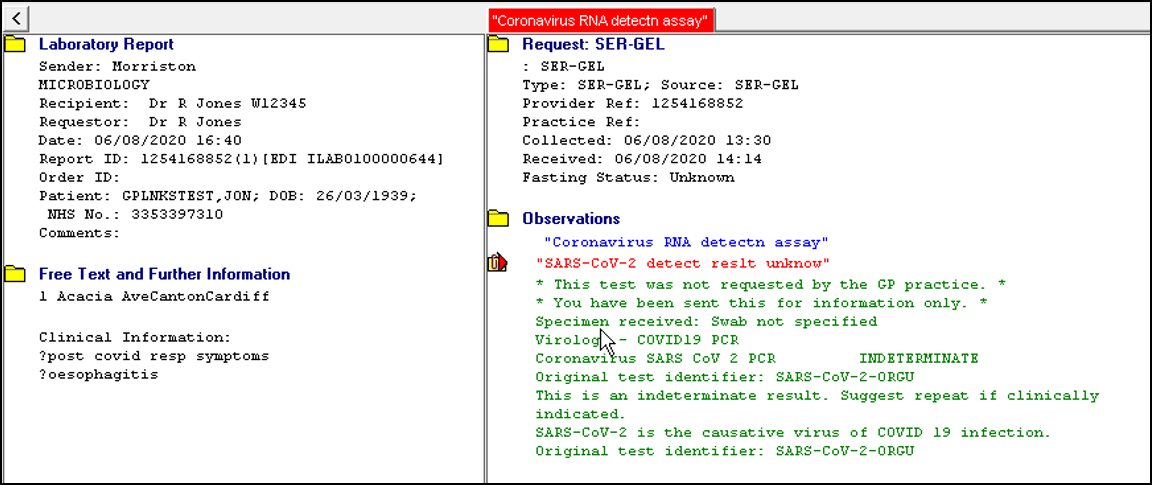The width and height of the screenshot is (1152, 485).
Task: Click the Date: 06/08/2020 16:40 line
Action: (140, 140)
